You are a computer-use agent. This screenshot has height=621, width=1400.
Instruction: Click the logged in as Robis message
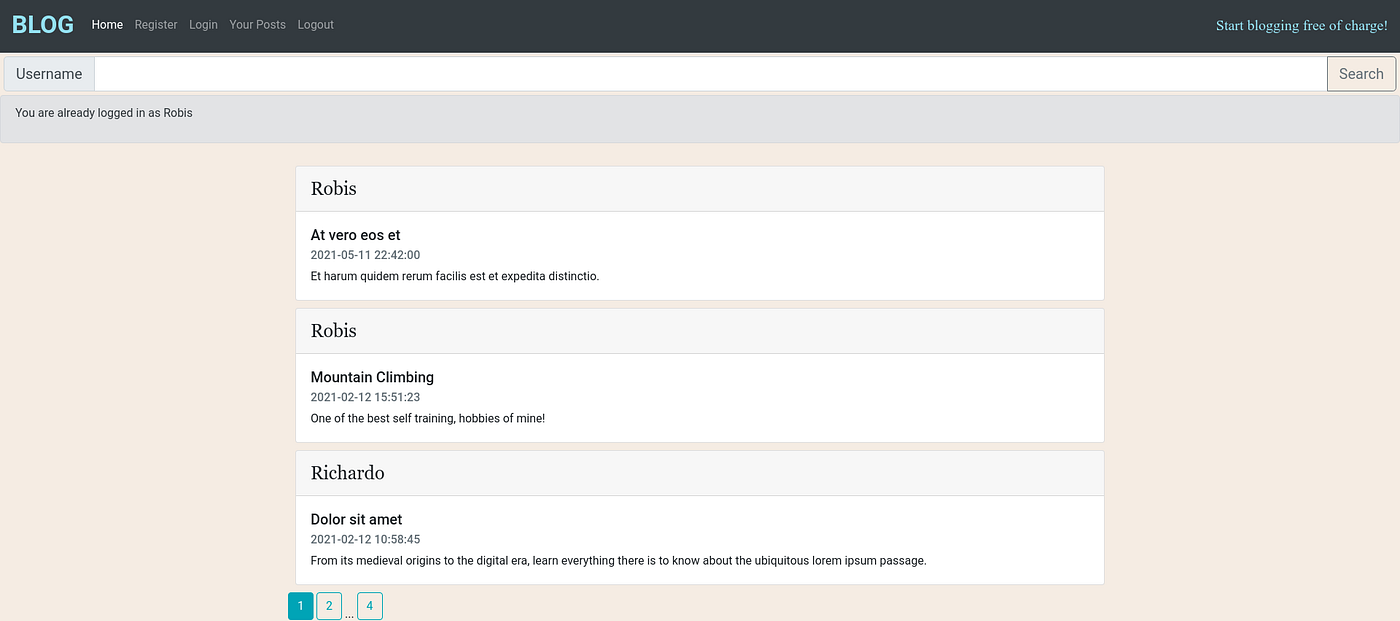click(x=103, y=112)
